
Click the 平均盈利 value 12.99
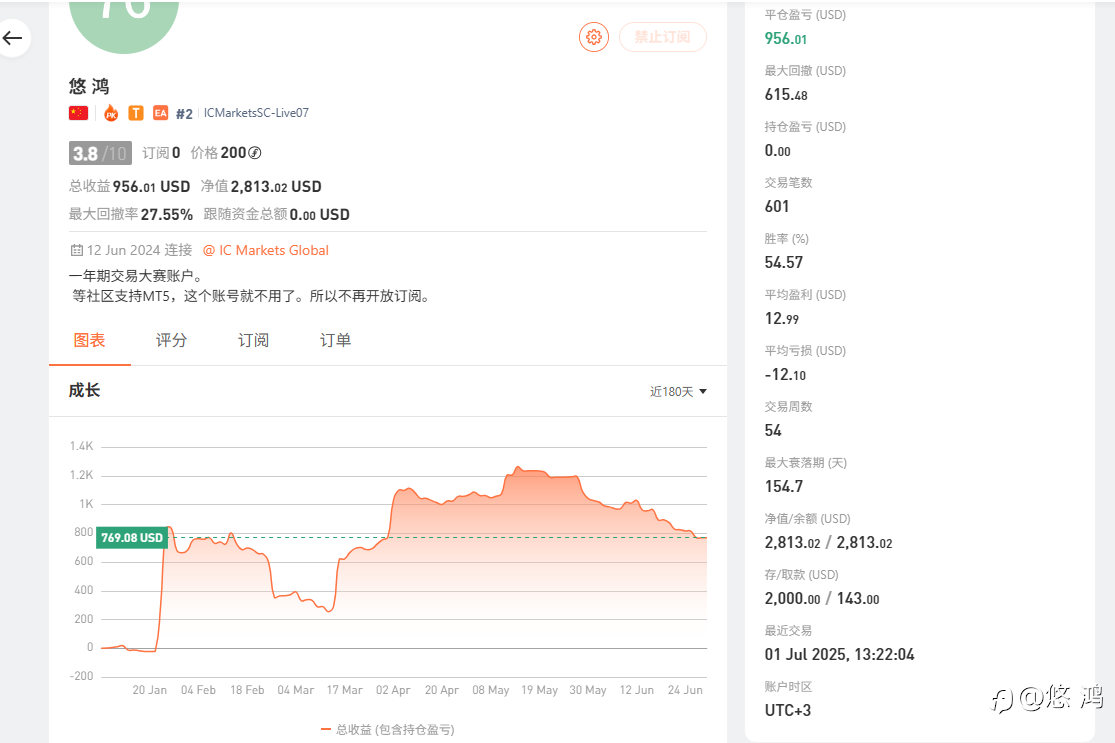(x=781, y=319)
